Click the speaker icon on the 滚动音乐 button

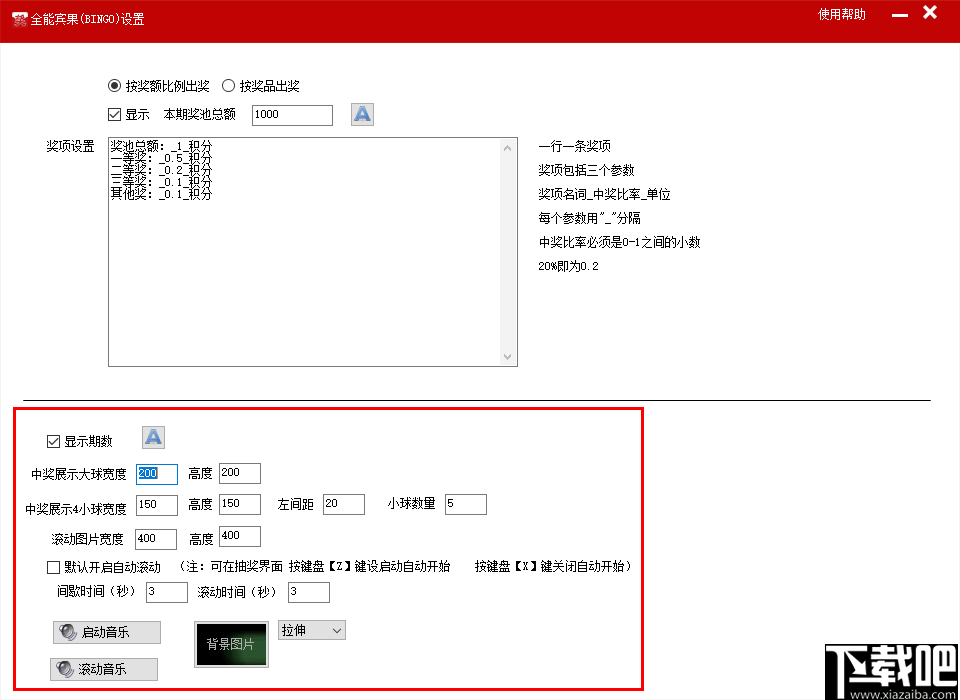tap(65, 668)
